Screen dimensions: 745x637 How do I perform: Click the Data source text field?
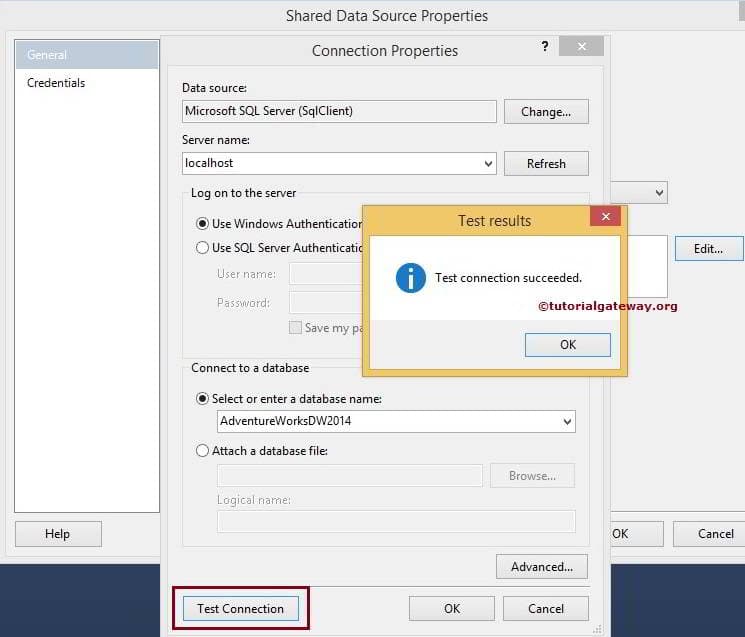click(x=339, y=112)
